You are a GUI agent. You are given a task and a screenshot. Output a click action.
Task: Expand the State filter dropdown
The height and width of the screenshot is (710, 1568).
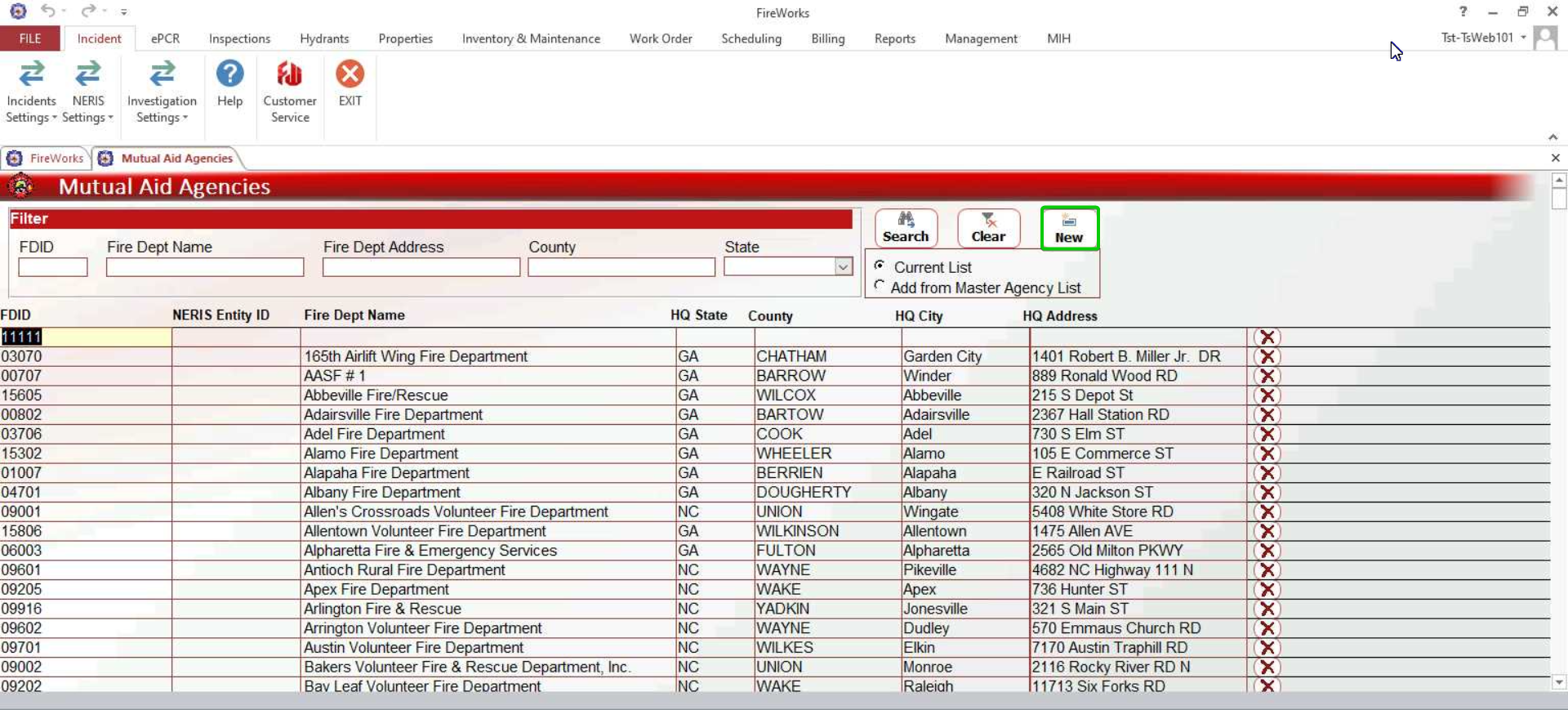(843, 267)
